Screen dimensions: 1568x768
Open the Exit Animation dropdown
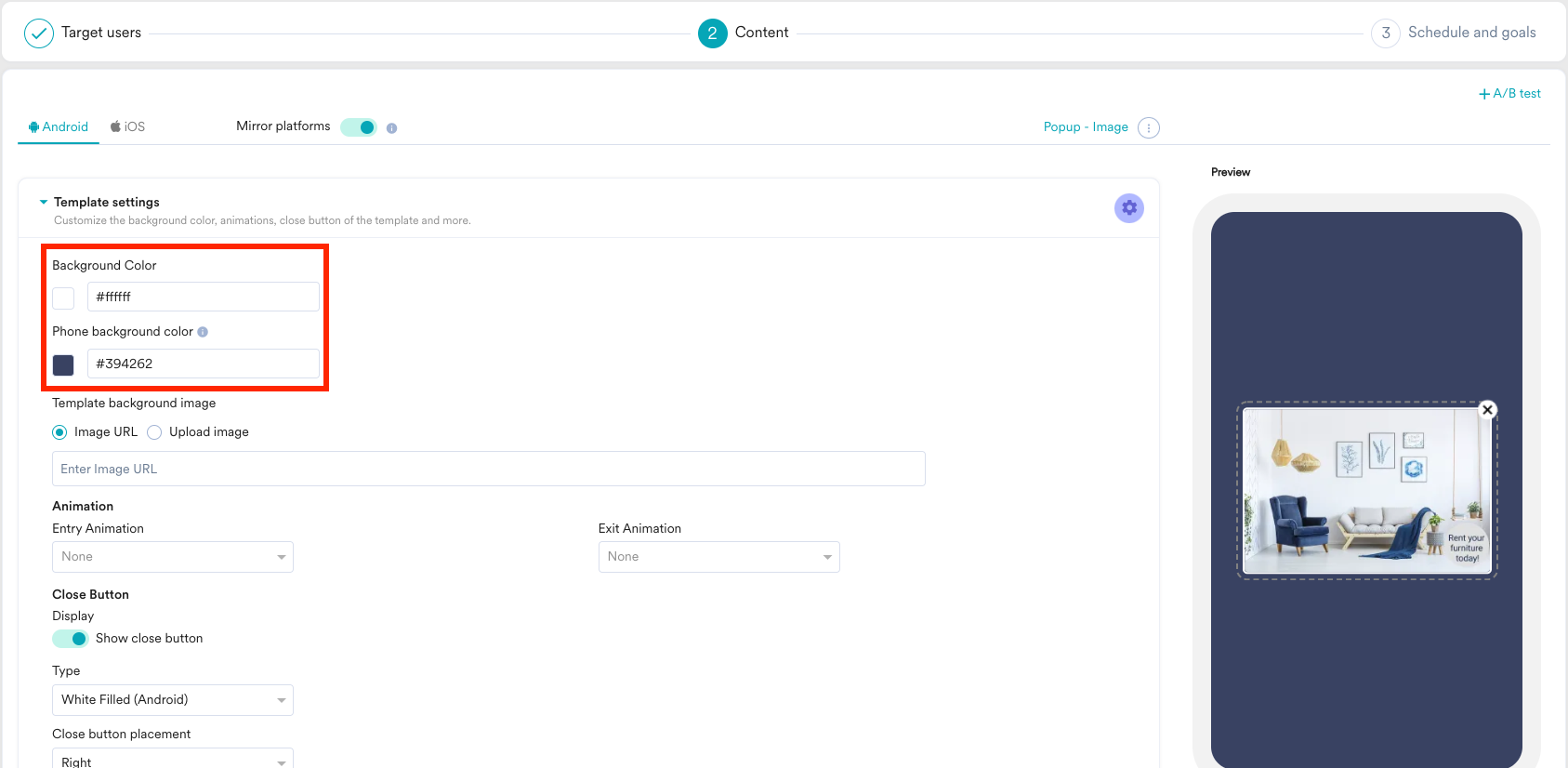pyautogui.click(x=718, y=557)
